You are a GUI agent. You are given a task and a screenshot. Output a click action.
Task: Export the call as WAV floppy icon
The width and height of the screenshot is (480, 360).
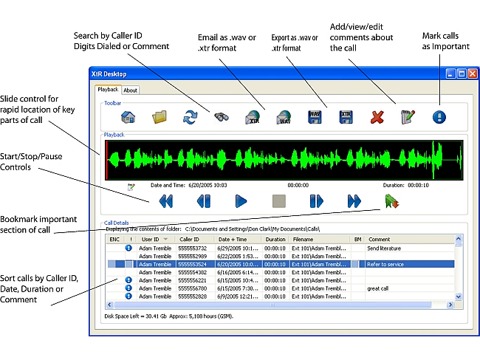click(315, 117)
